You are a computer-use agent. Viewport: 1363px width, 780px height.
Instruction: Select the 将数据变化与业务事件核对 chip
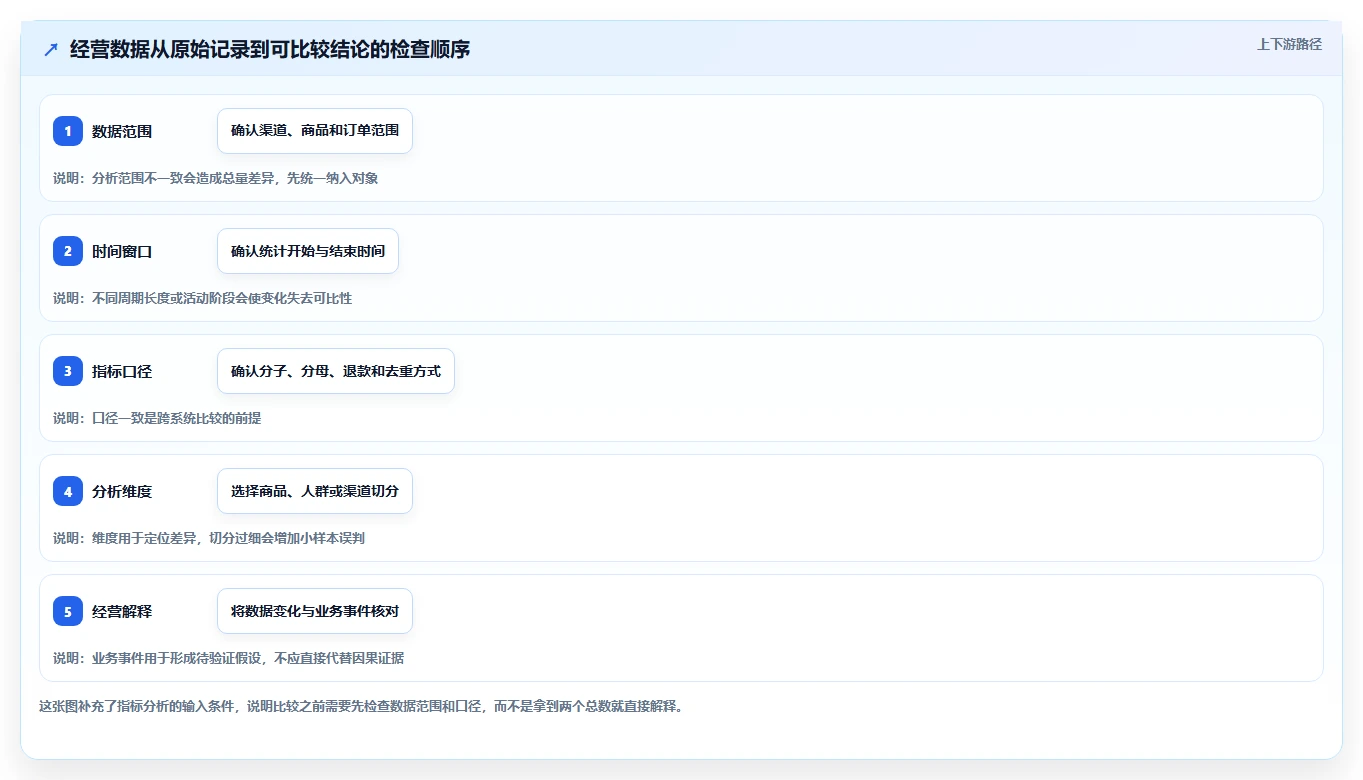pyautogui.click(x=315, y=611)
